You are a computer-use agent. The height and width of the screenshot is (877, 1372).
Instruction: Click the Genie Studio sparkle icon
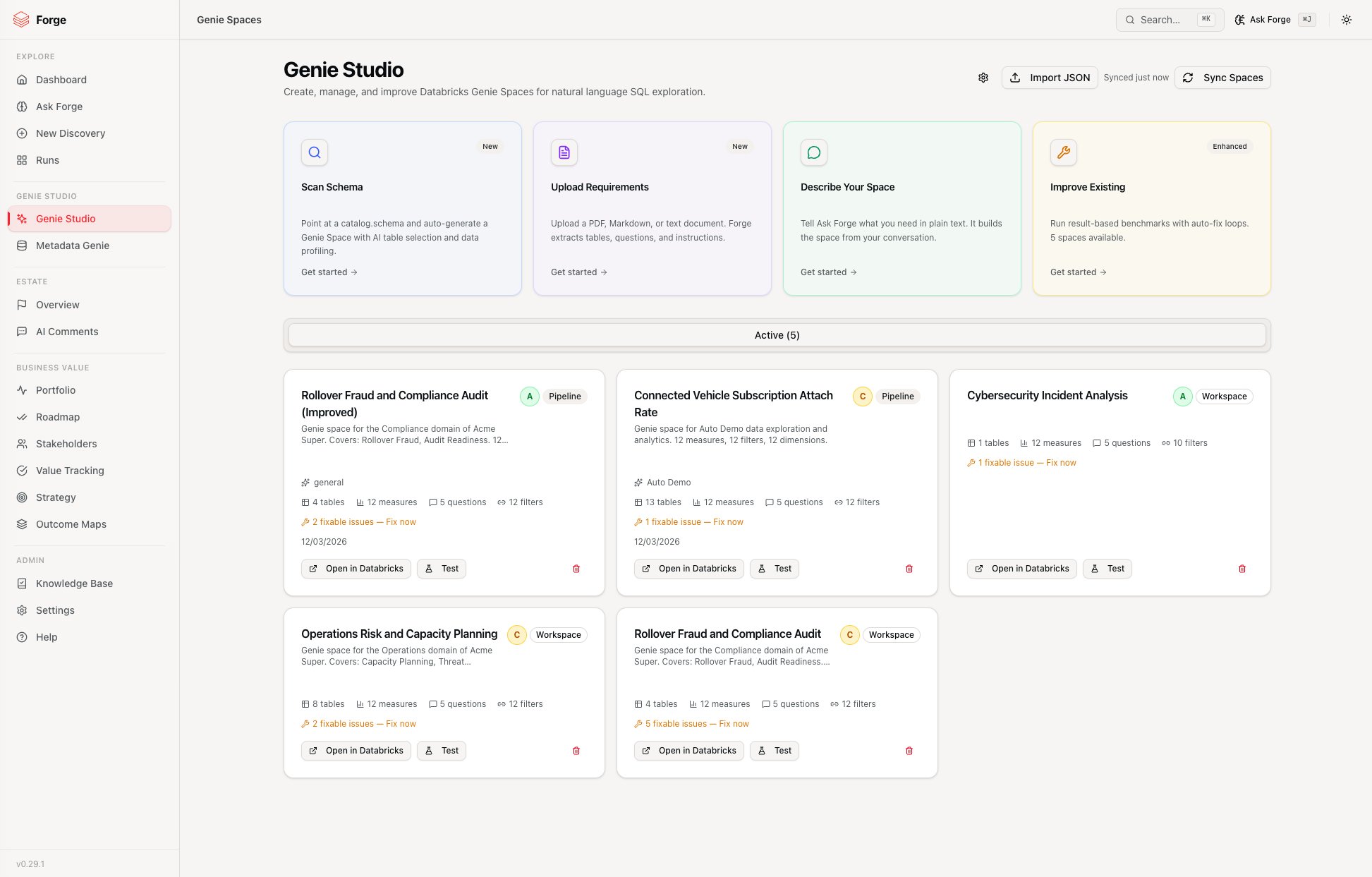[22, 219]
